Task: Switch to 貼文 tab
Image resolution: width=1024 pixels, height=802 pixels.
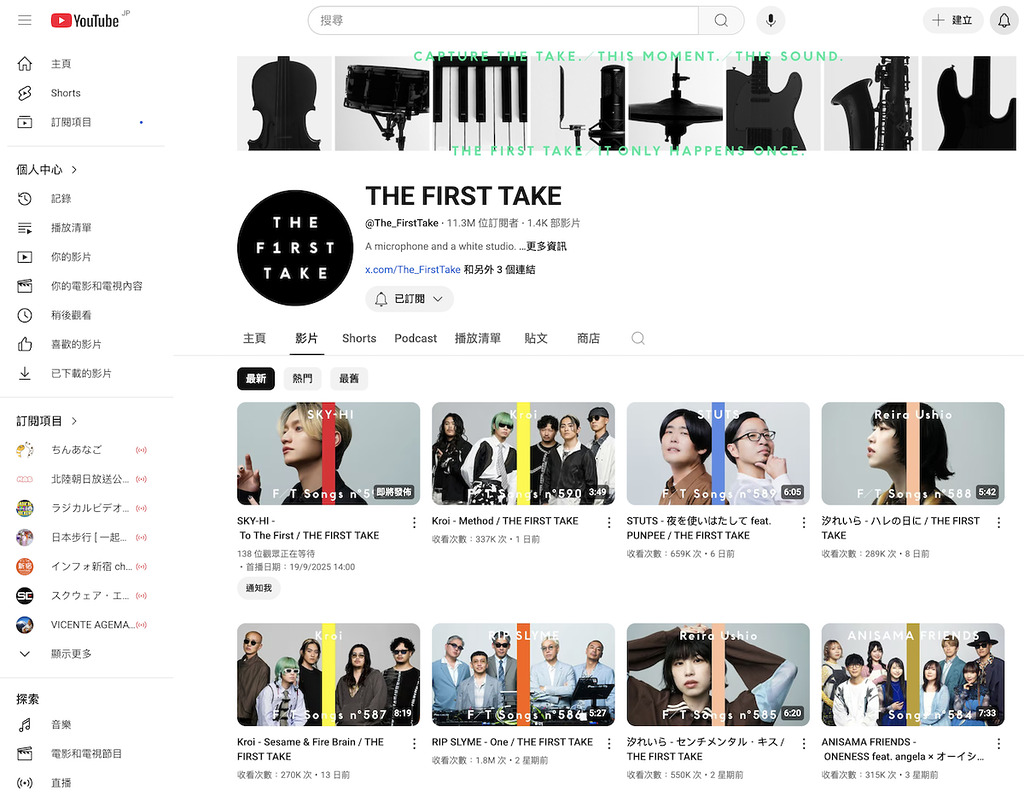Action: (536, 338)
